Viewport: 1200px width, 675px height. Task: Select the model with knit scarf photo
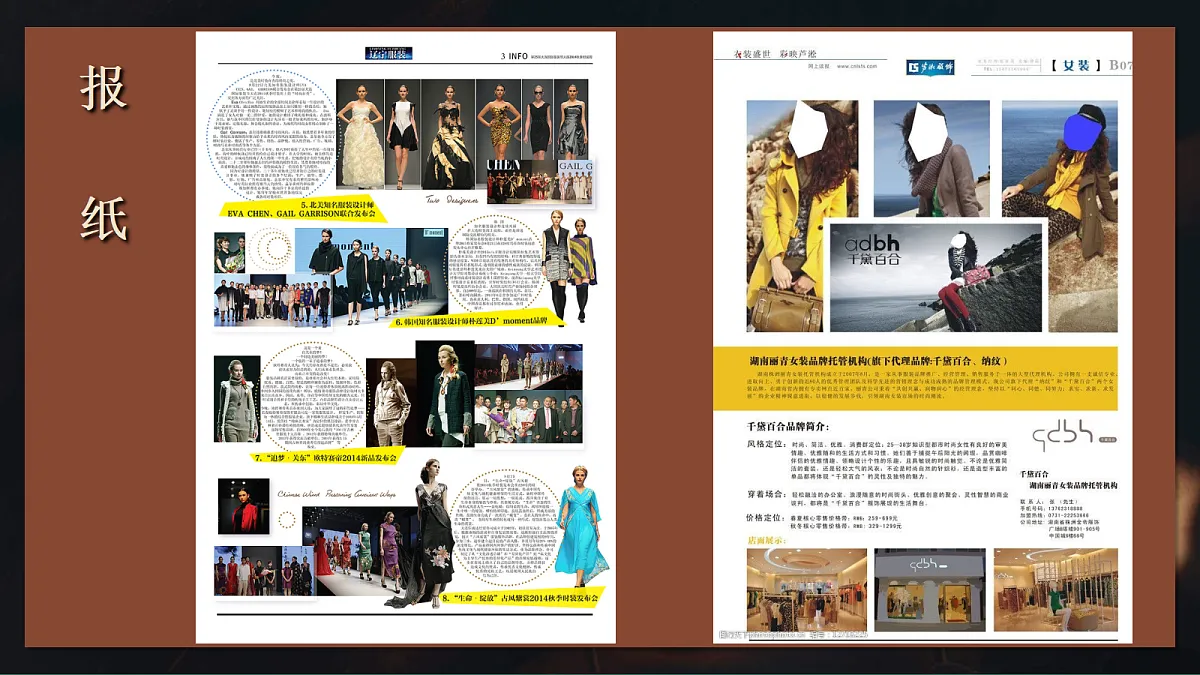931,159
